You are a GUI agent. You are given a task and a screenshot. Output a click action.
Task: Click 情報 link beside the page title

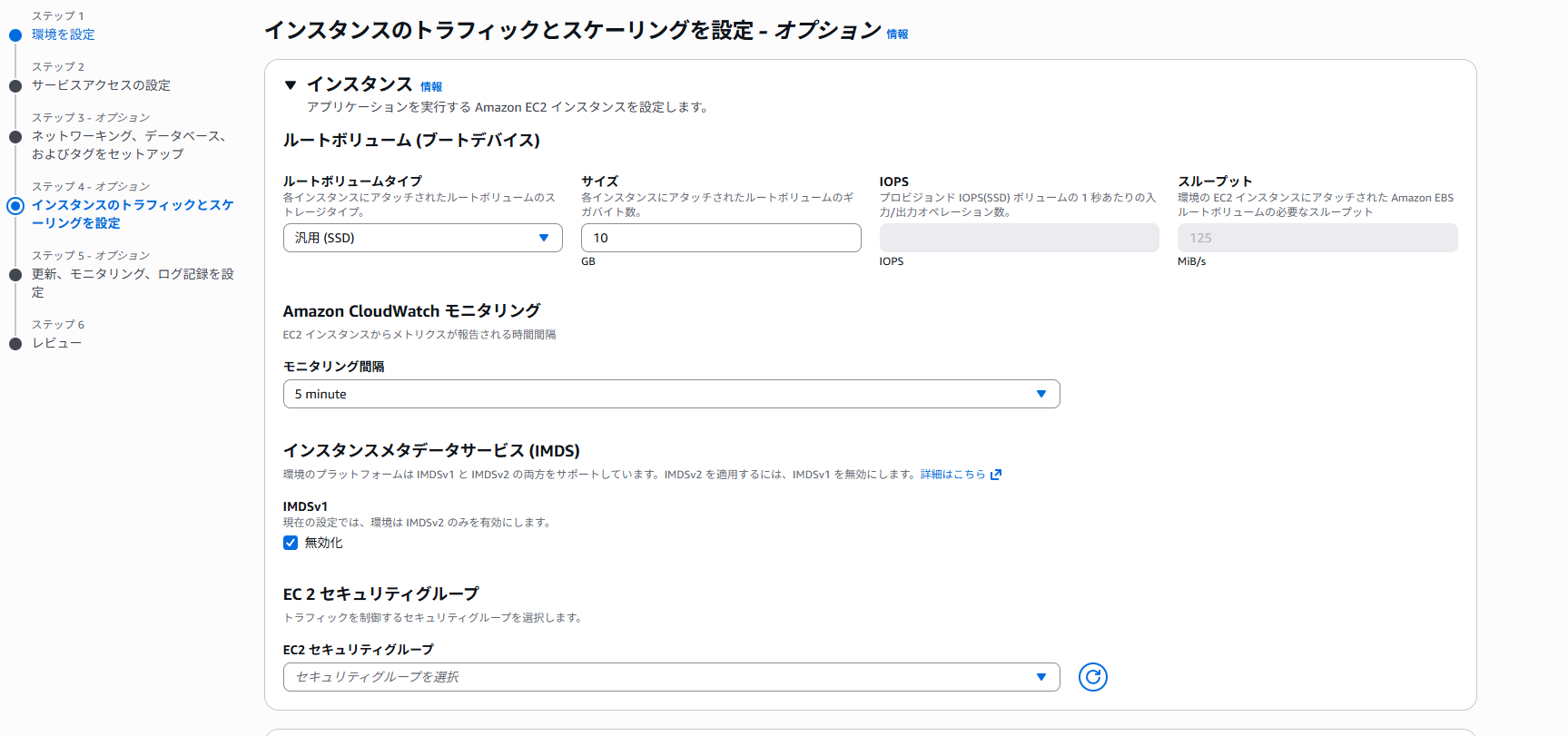tap(897, 34)
